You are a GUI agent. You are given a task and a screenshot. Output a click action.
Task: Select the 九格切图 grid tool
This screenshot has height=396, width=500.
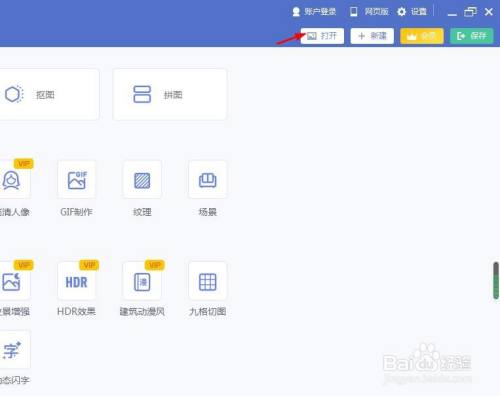(208, 281)
